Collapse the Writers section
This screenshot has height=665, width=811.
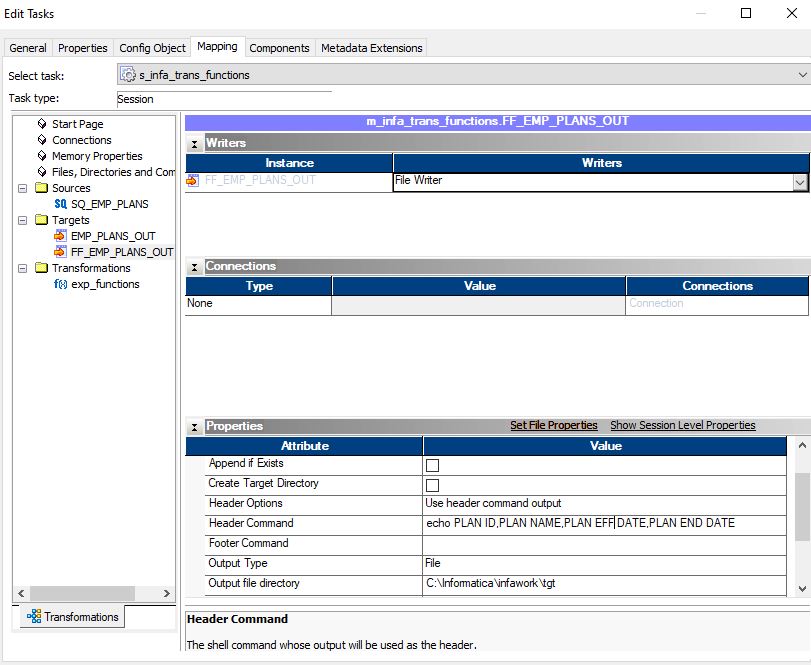[x=194, y=144]
